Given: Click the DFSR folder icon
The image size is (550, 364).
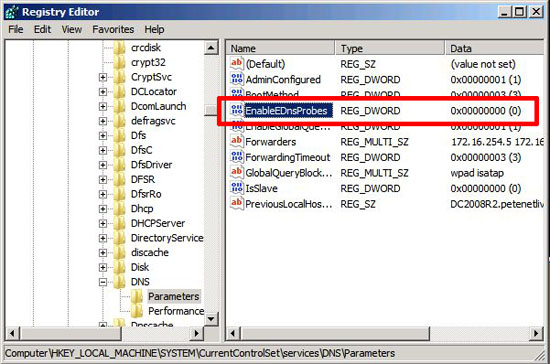Looking at the screenshot, I should pos(119,179).
